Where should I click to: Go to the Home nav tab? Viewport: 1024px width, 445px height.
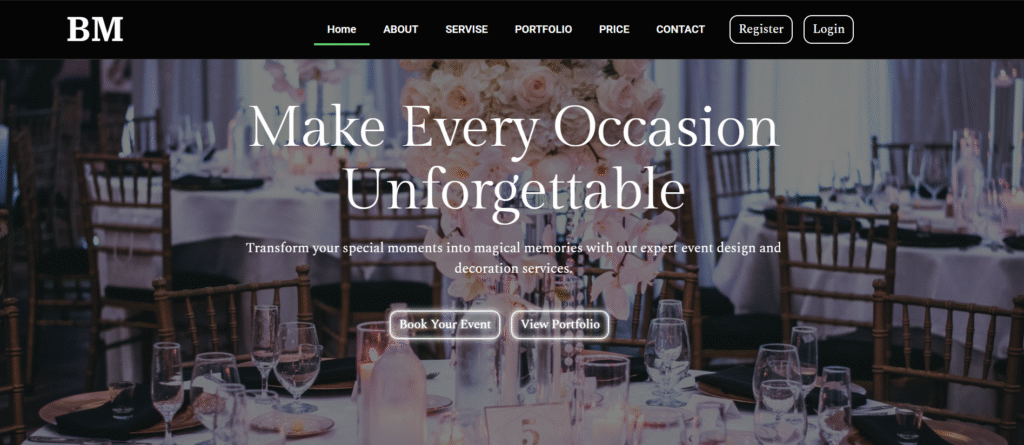tap(342, 29)
